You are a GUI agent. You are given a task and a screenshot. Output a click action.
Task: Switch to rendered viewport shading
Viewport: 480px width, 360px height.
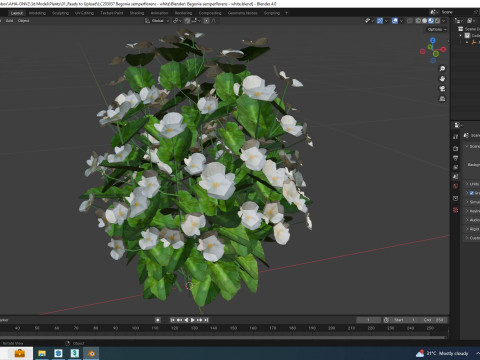point(437,21)
